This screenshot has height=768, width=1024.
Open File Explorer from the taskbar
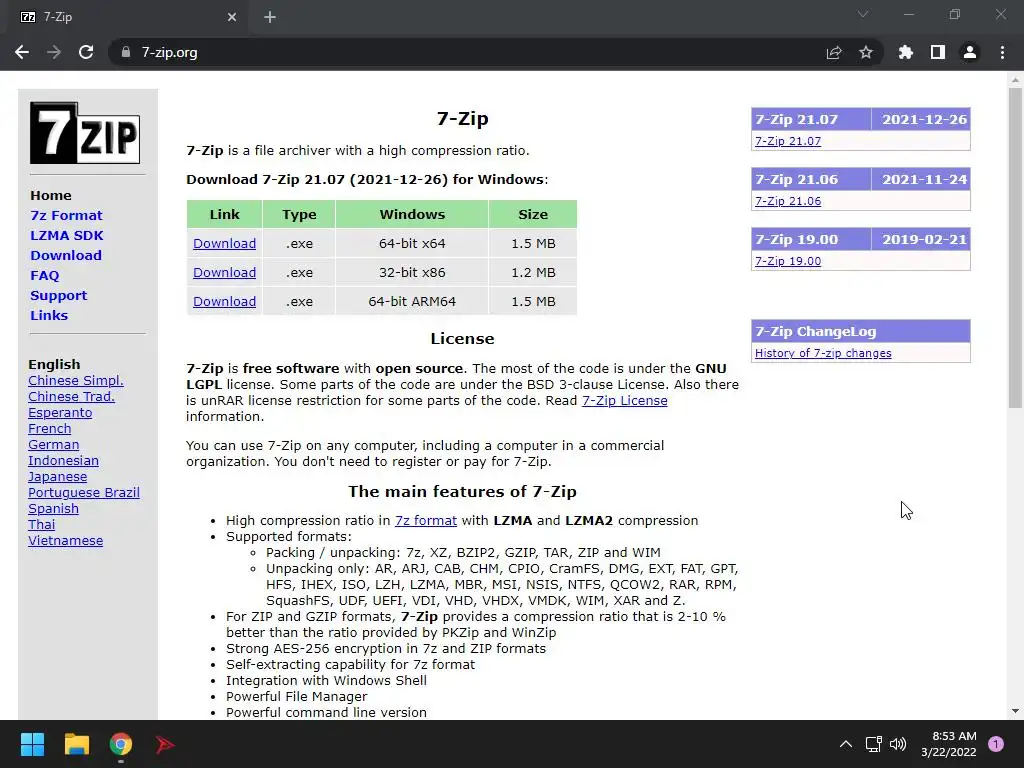click(x=76, y=744)
